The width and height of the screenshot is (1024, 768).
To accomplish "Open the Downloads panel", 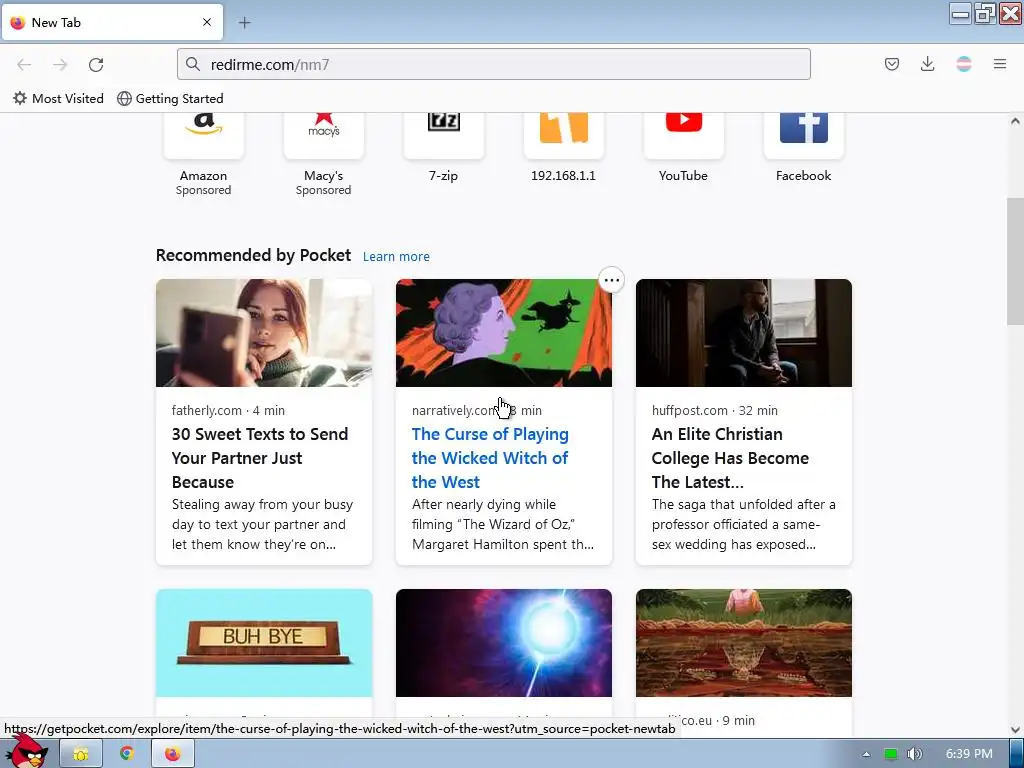I will [x=927, y=64].
